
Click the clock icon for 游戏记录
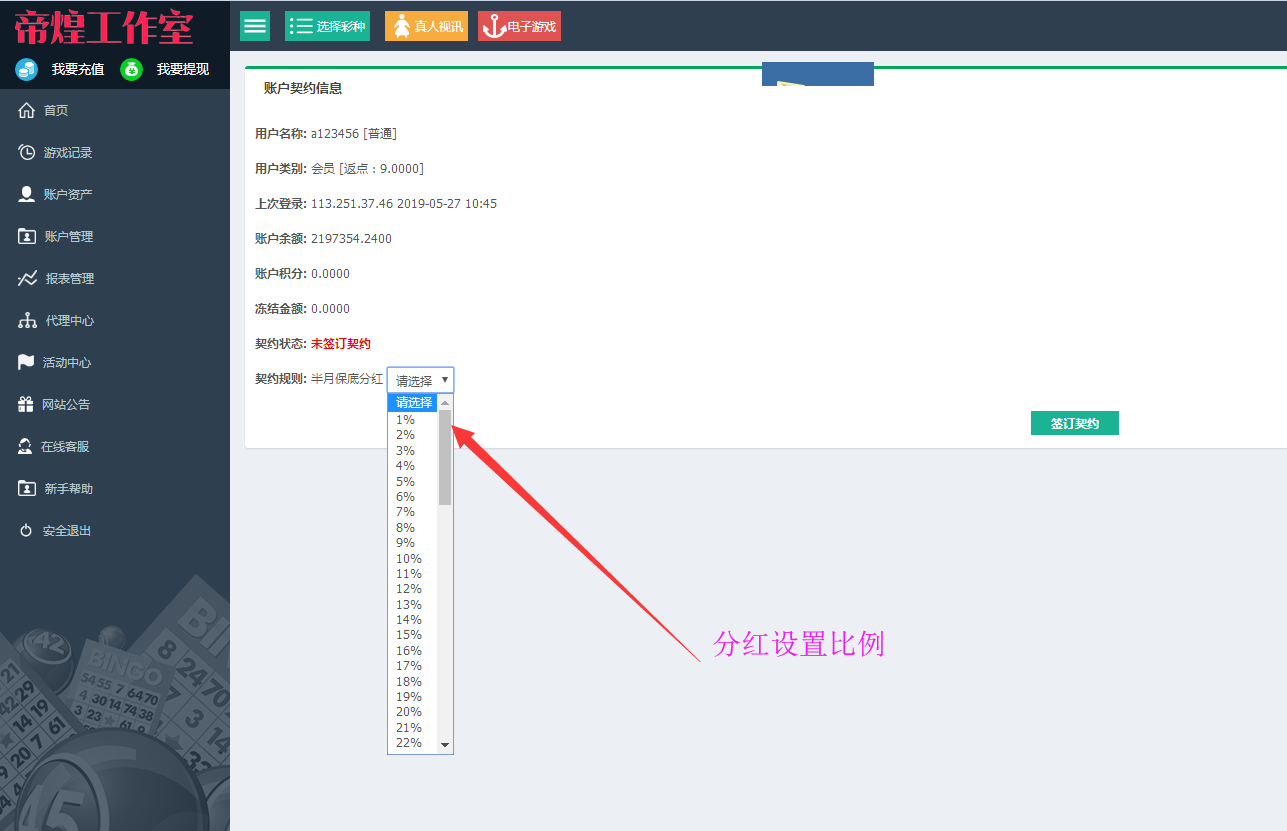(x=27, y=152)
